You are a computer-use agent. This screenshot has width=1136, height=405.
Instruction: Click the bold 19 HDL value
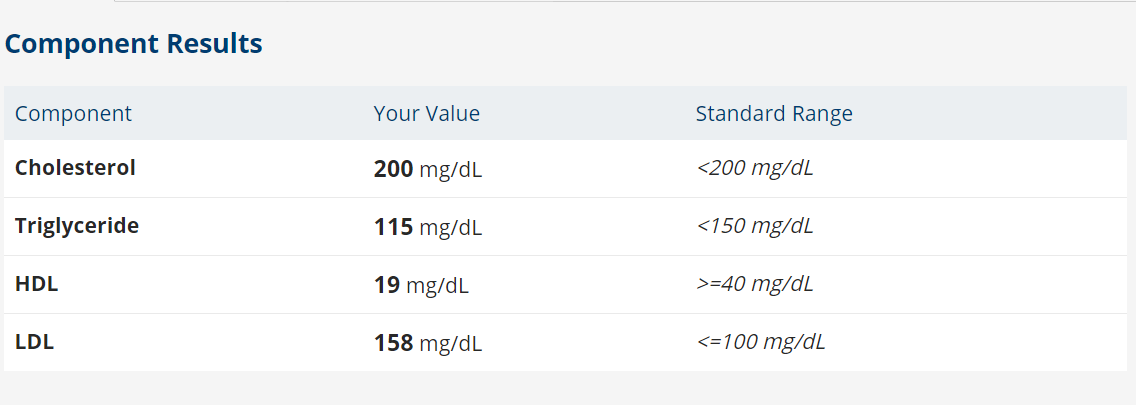[x=387, y=285]
